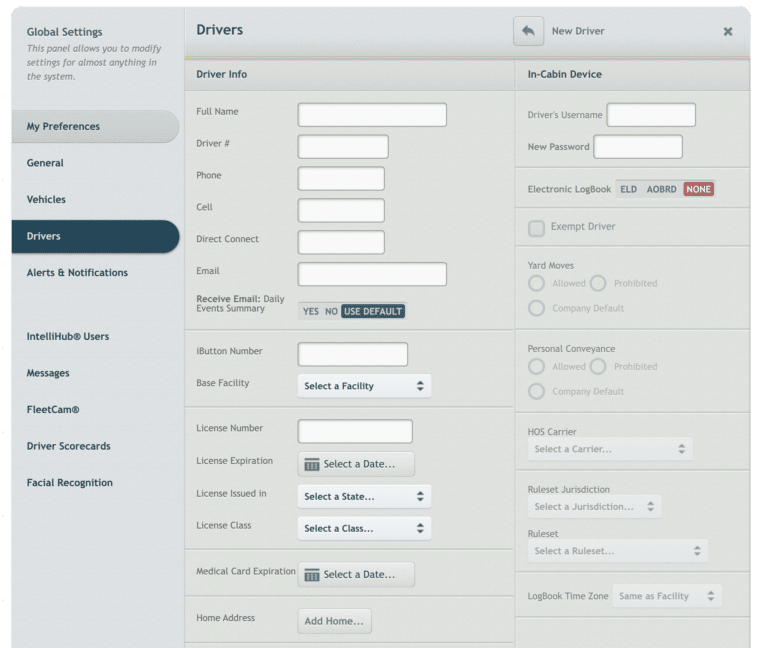Open the Select a Class dropdown
This screenshot has height=648, width=768.
pos(364,528)
